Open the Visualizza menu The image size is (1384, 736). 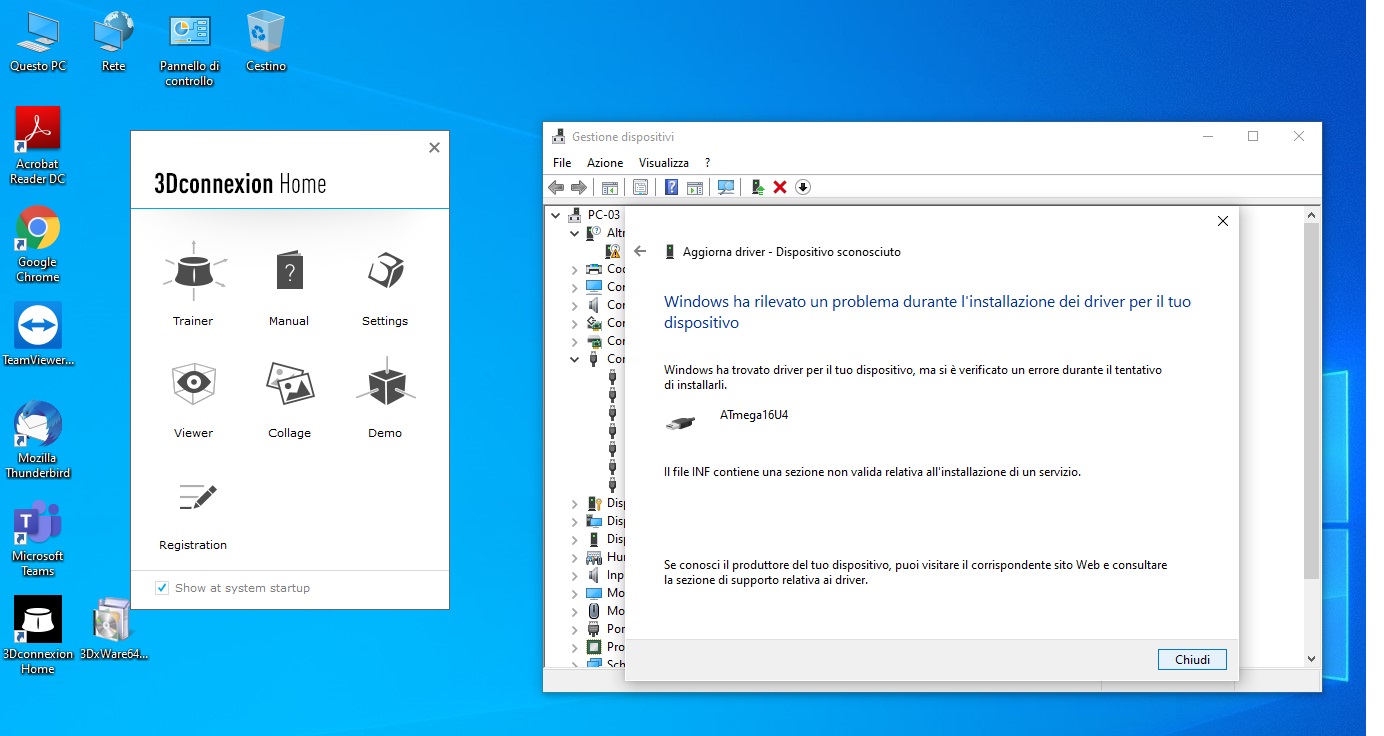point(664,162)
